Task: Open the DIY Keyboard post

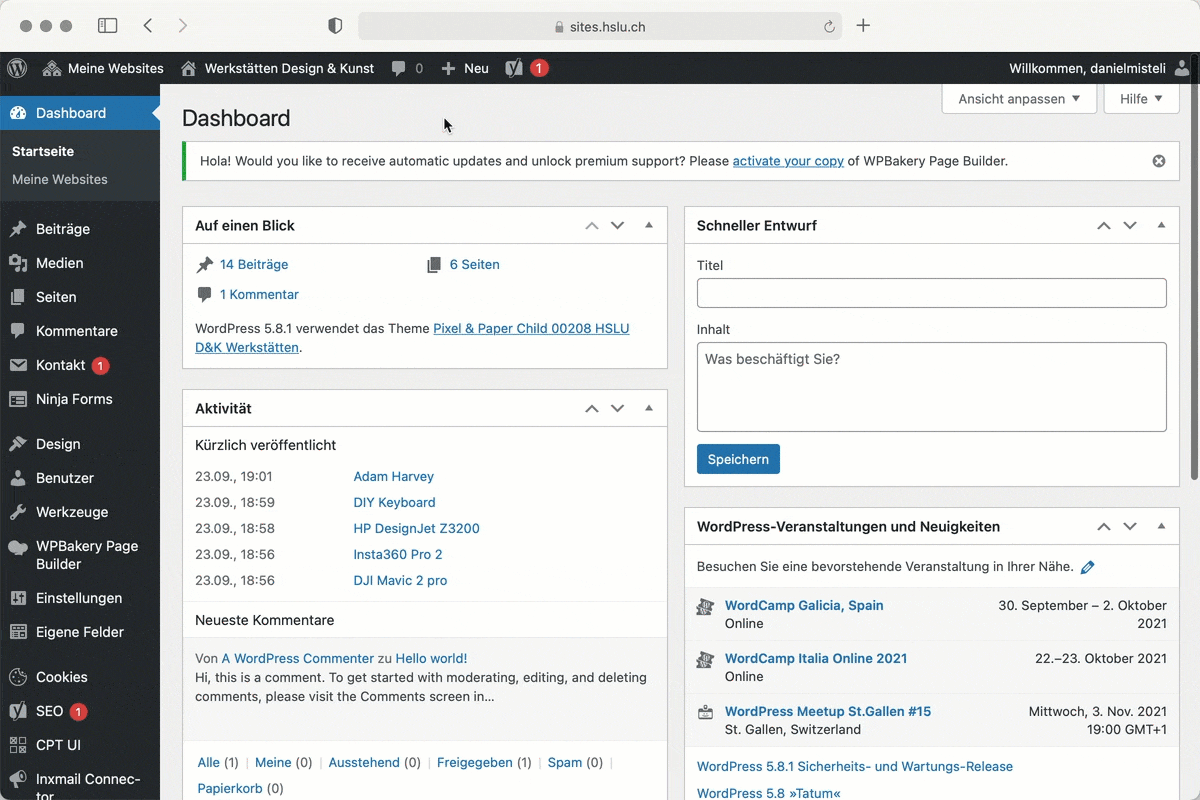Action: click(395, 503)
